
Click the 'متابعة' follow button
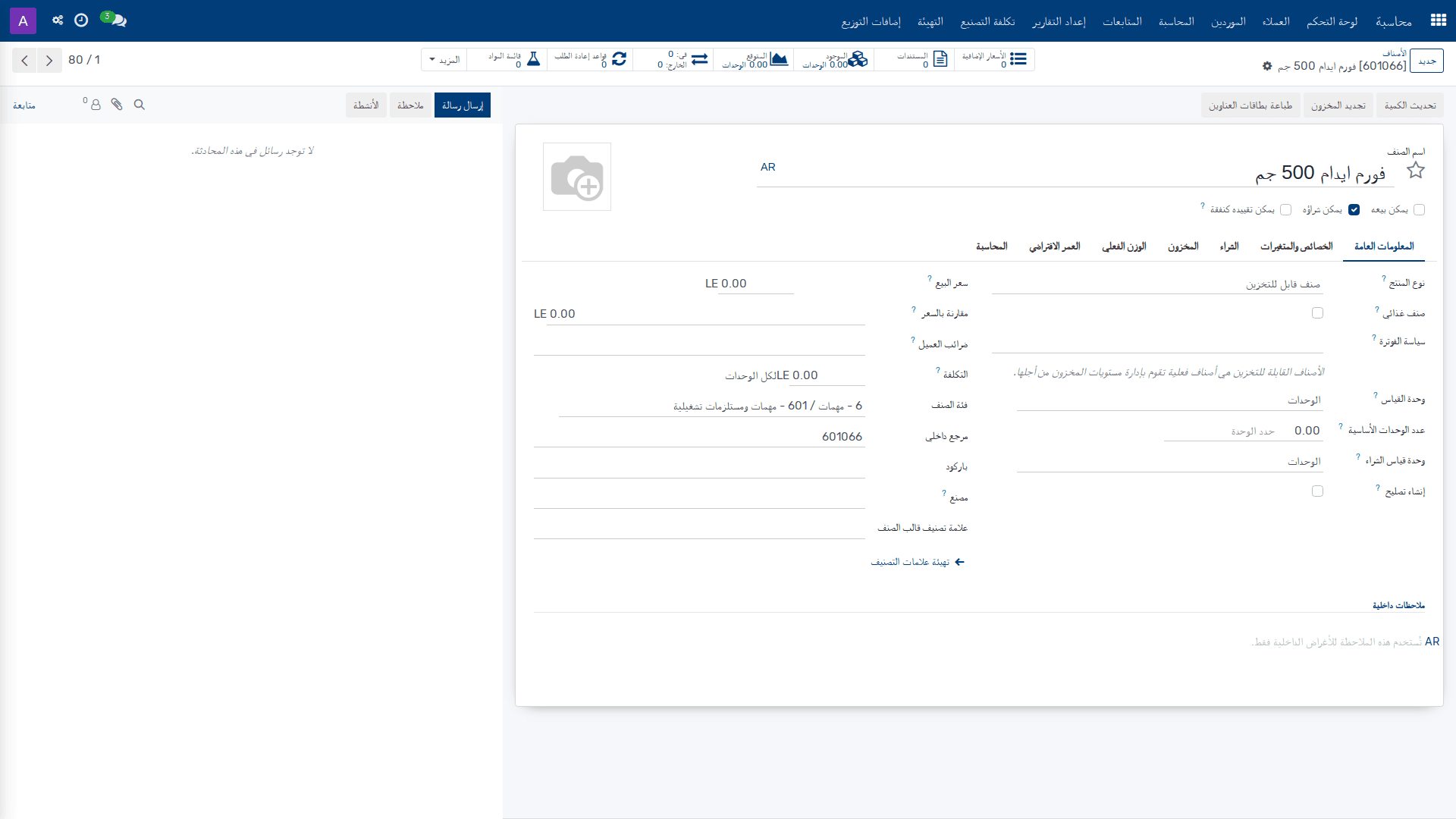click(x=24, y=105)
